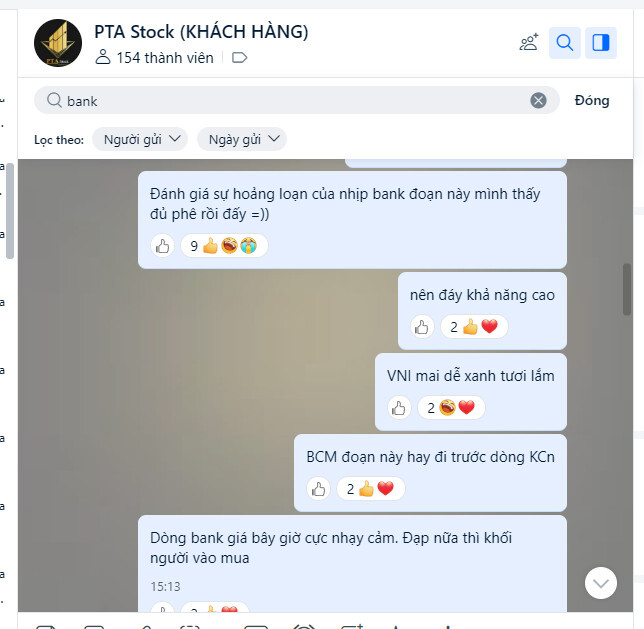Click the chat vertical scrollbar thumb
Screen dimensions: 644x629
(x=626, y=289)
